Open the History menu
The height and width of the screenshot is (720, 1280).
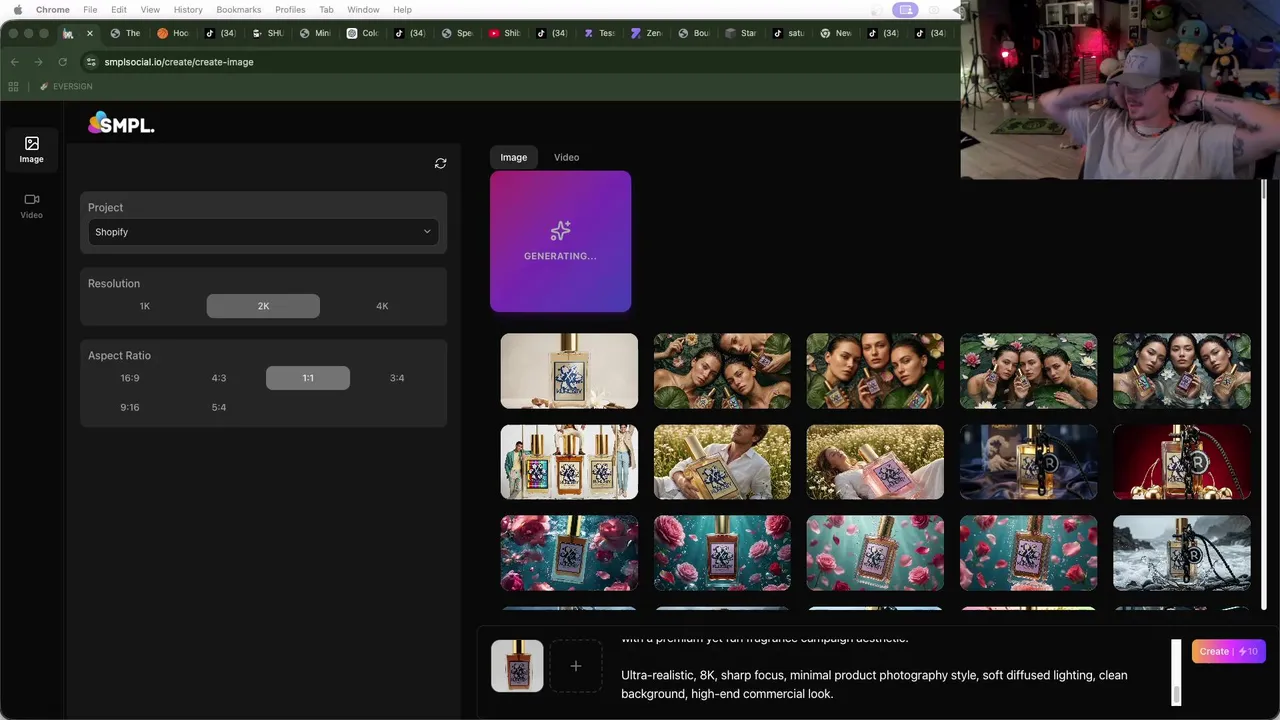188,9
